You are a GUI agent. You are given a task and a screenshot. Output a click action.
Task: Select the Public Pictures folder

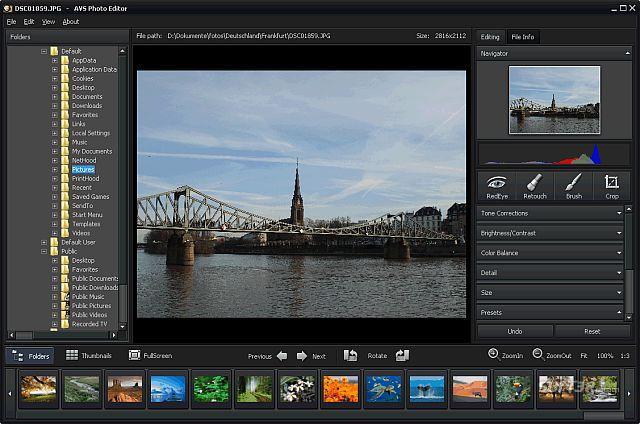click(x=91, y=306)
